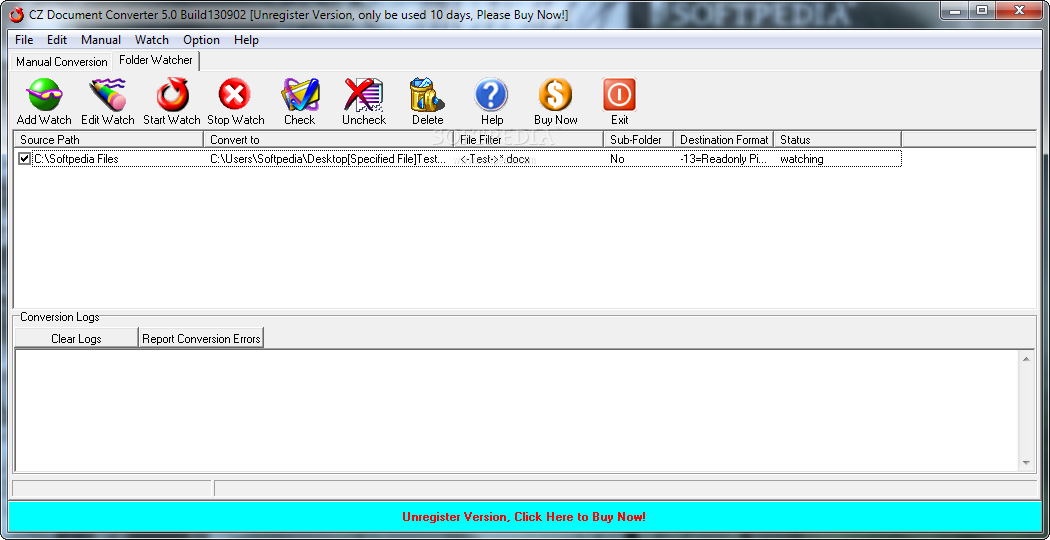Click the Delete trash can icon
The image size is (1050, 540).
pyautogui.click(x=427, y=94)
